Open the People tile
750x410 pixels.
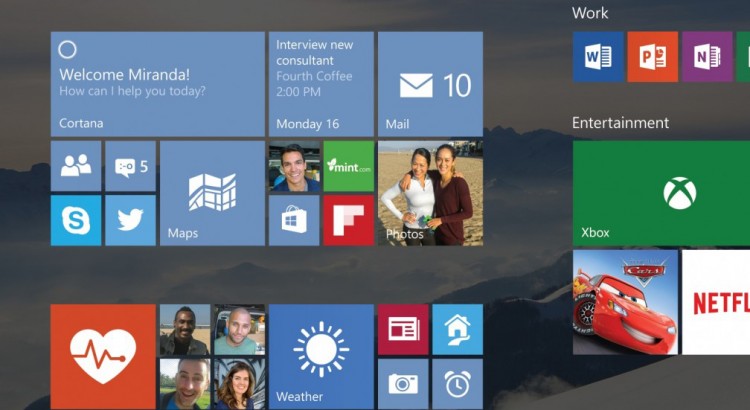click(x=76, y=166)
